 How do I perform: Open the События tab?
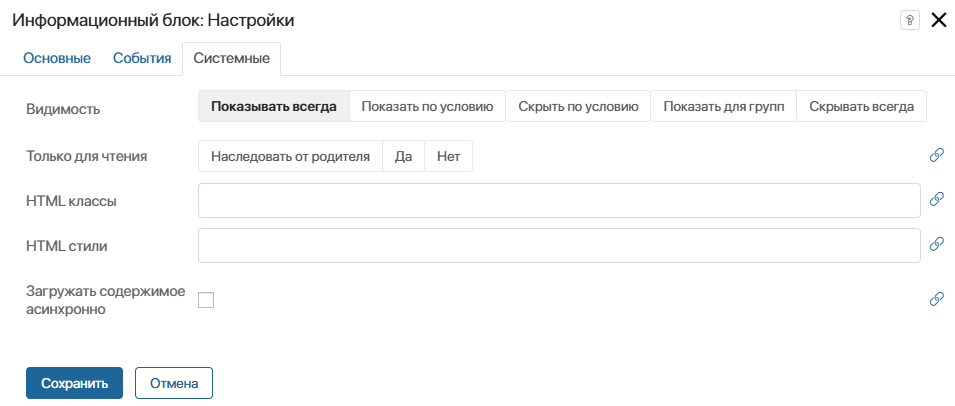[x=142, y=59]
